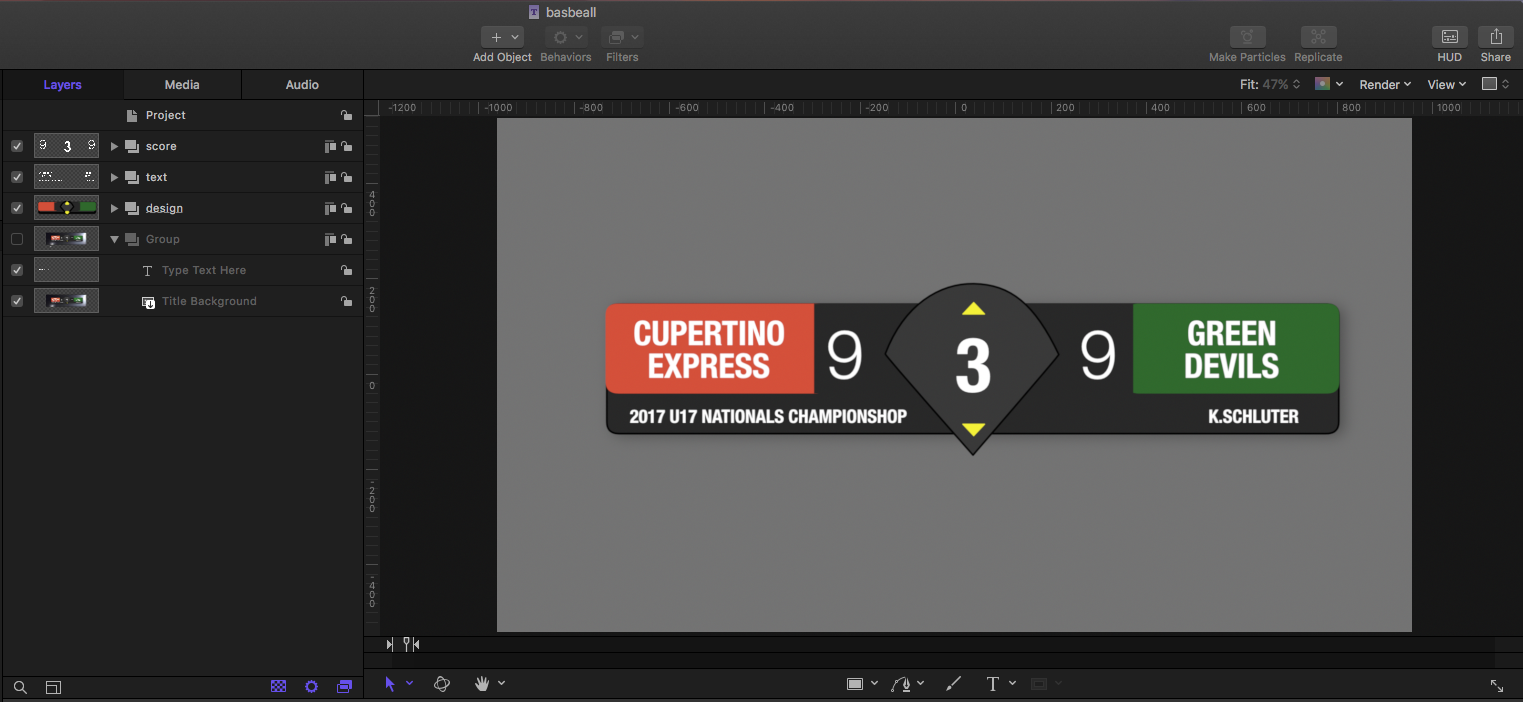Lock the score layer

click(346, 146)
